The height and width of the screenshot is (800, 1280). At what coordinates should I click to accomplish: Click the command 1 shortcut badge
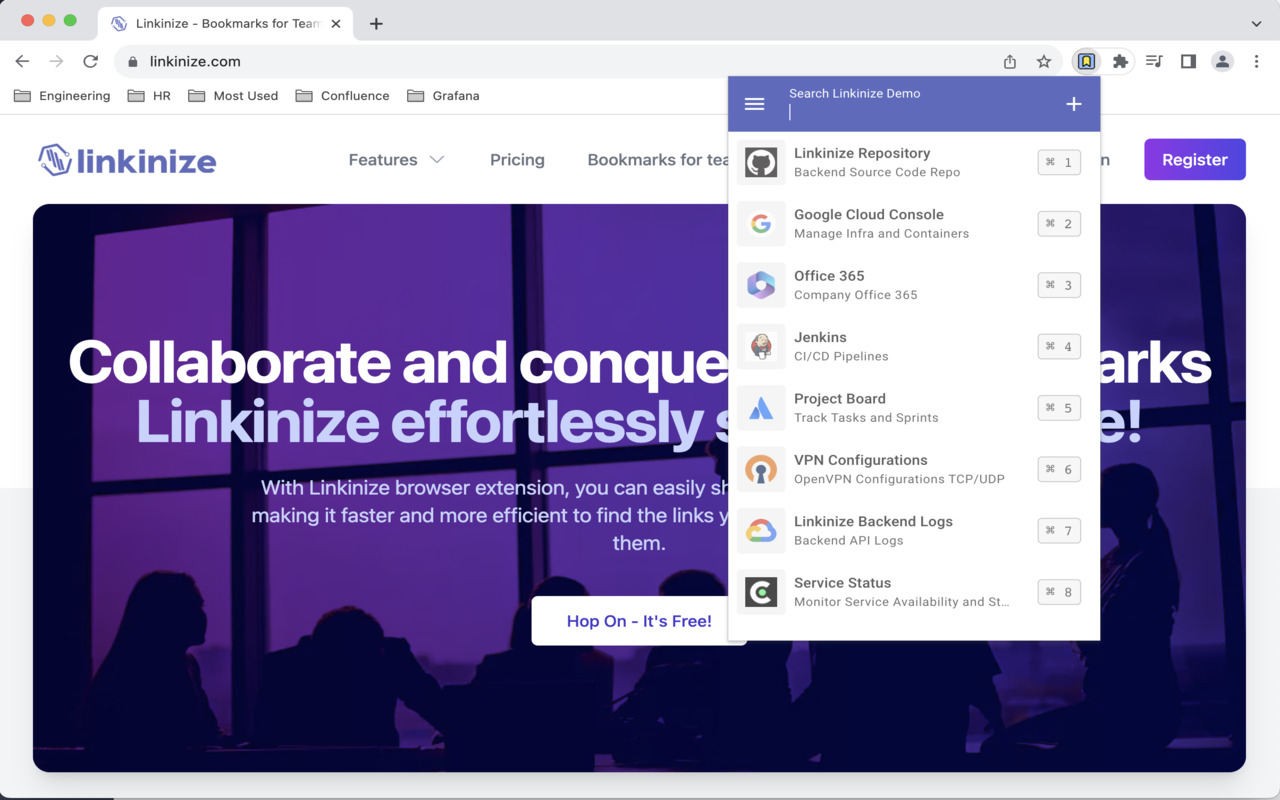(x=1059, y=162)
